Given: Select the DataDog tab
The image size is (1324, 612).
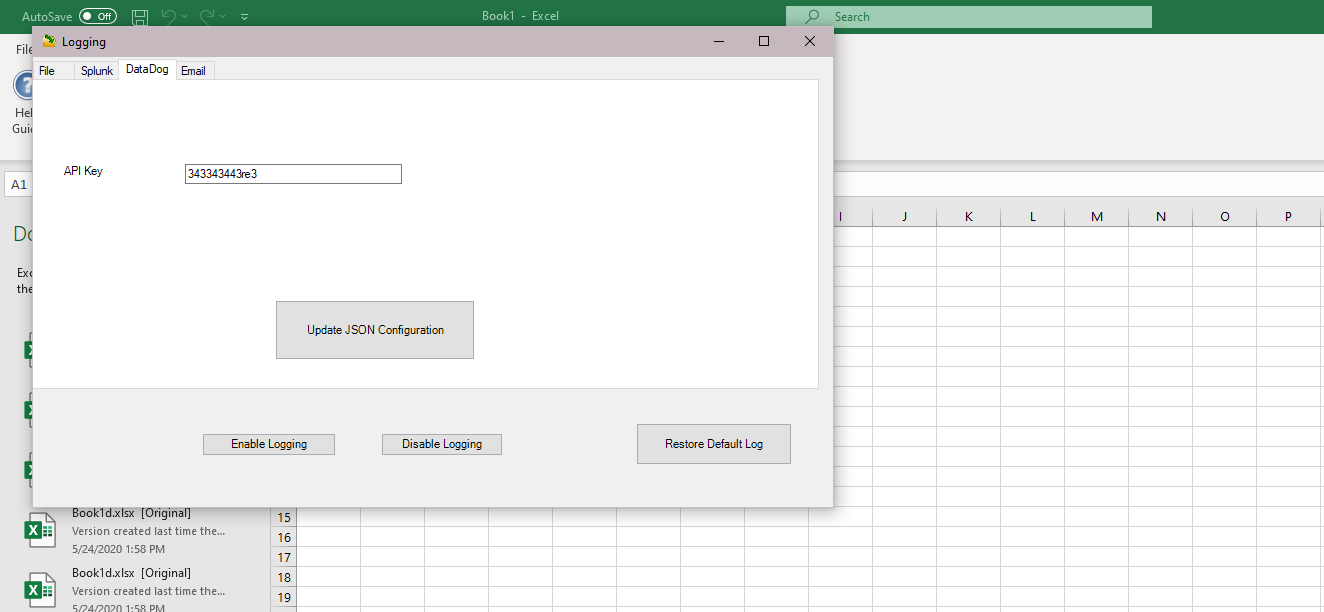Looking at the screenshot, I should point(147,69).
